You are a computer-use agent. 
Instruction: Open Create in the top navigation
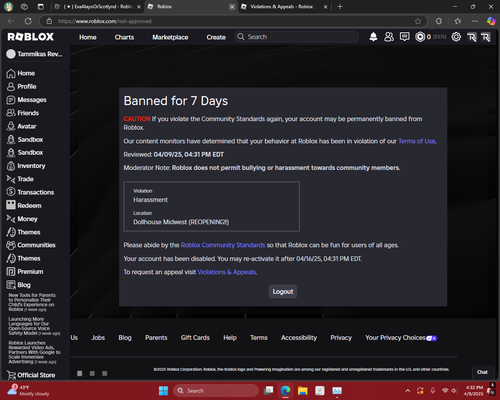216,37
